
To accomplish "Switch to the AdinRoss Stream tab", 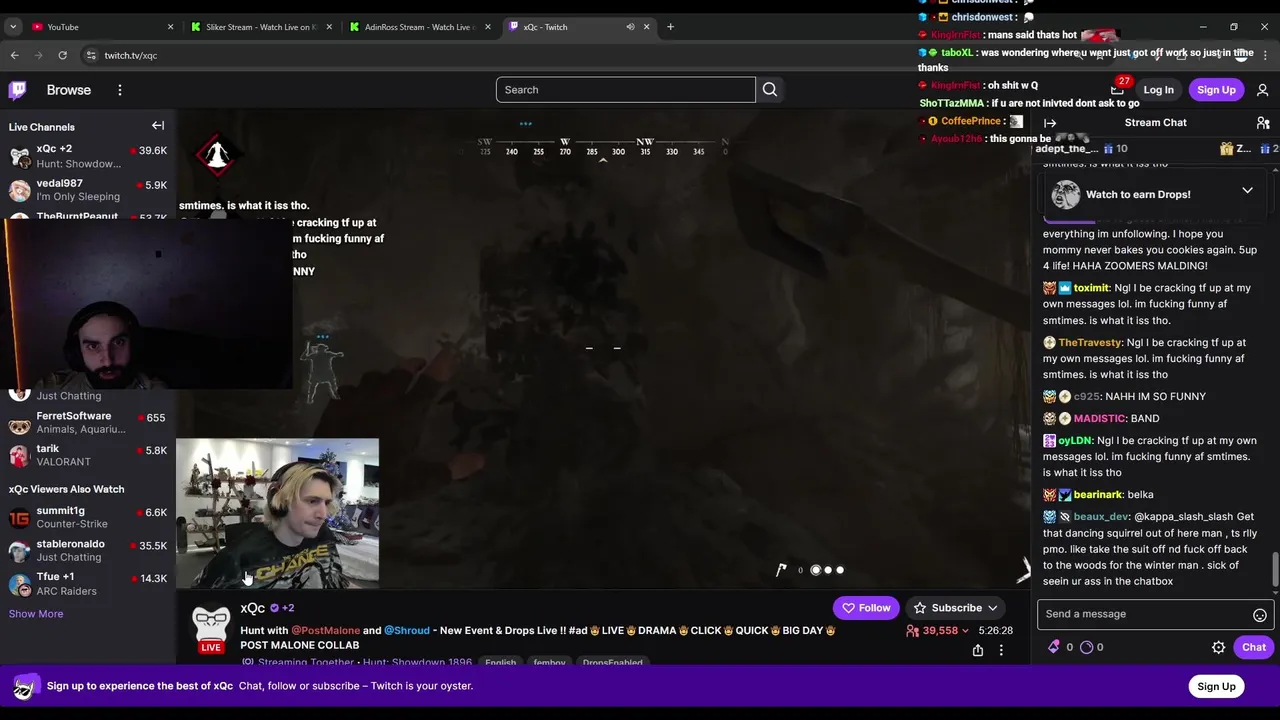I will pyautogui.click(x=420, y=27).
